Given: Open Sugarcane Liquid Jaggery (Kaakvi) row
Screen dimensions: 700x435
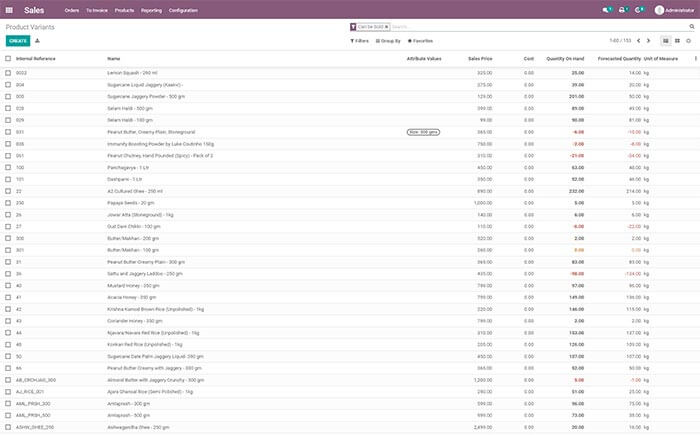Looking at the screenshot, I should [350, 85].
